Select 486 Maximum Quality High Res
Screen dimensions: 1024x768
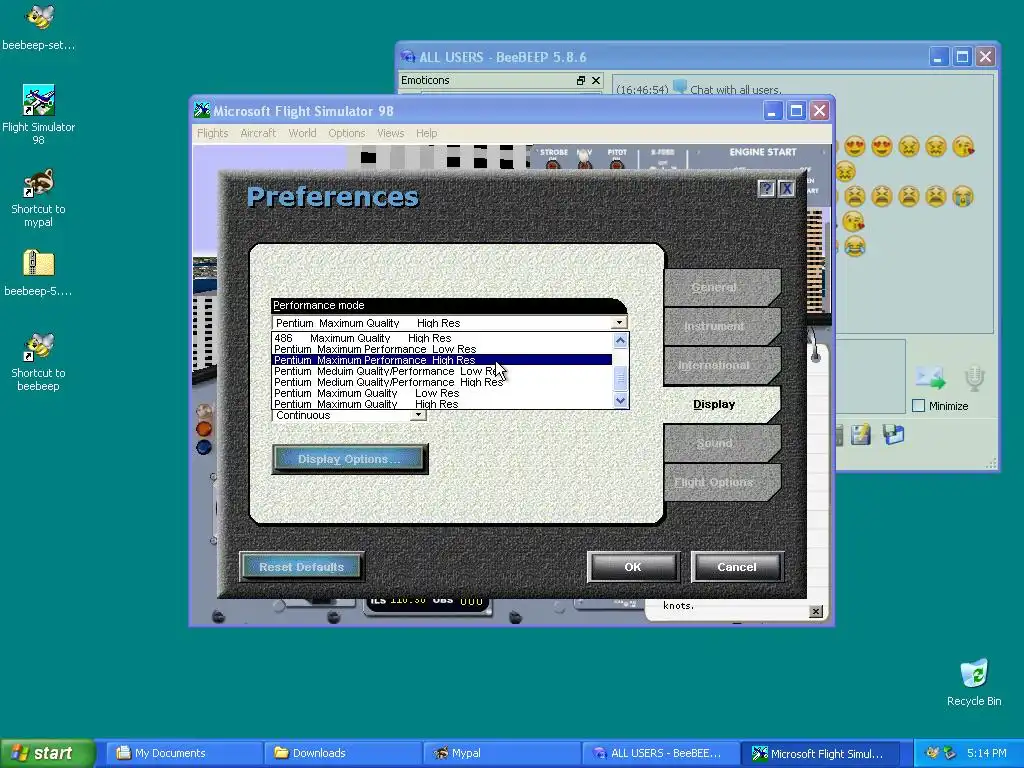(x=441, y=338)
